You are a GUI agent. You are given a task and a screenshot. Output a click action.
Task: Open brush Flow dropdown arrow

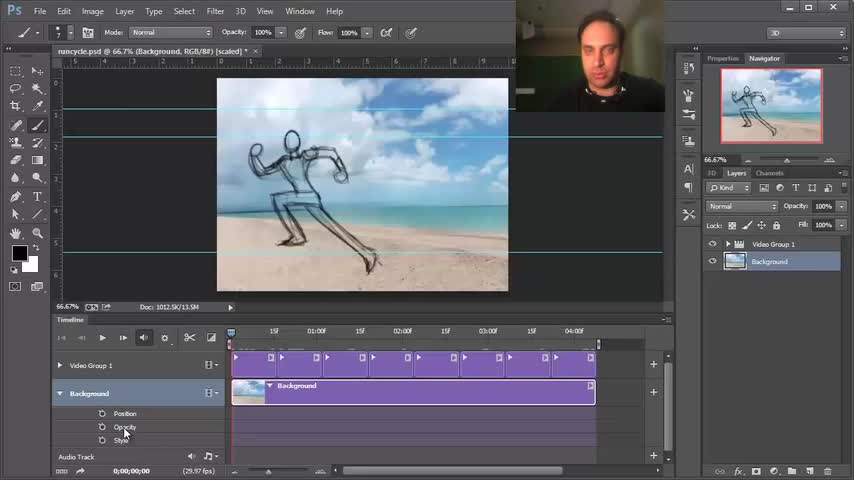(367, 33)
